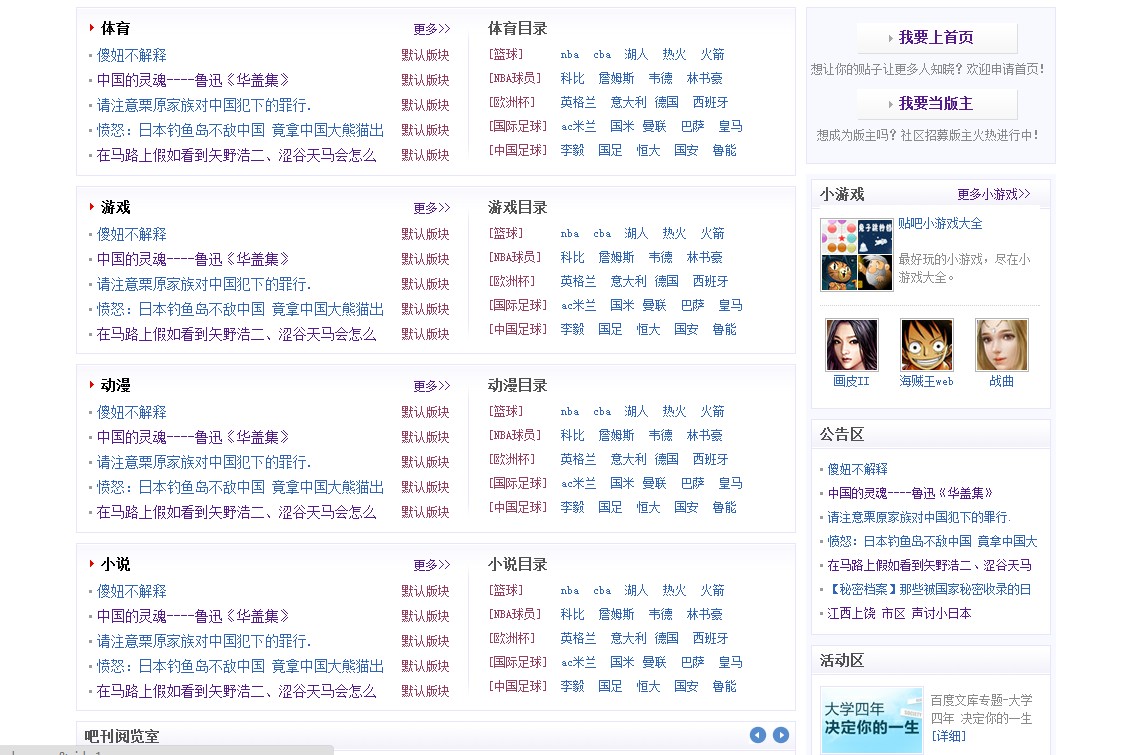Open 傻妞不解释 in 公告区

[857, 469]
